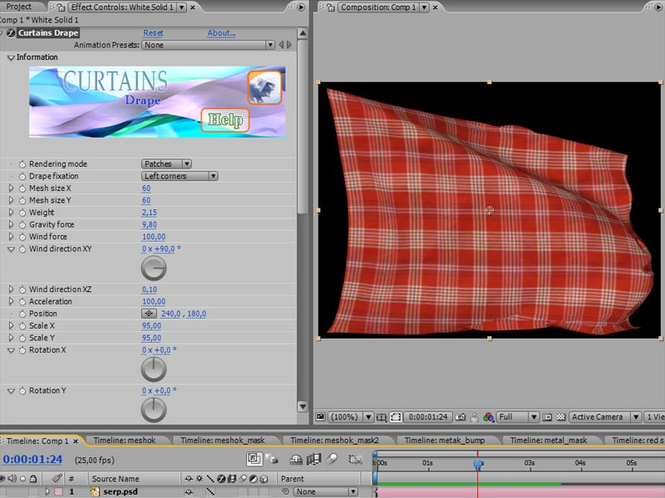Open the Effect Controls tab dropdown arrow
The height and width of the screenshot is (498, 665).
coord(182,7)
